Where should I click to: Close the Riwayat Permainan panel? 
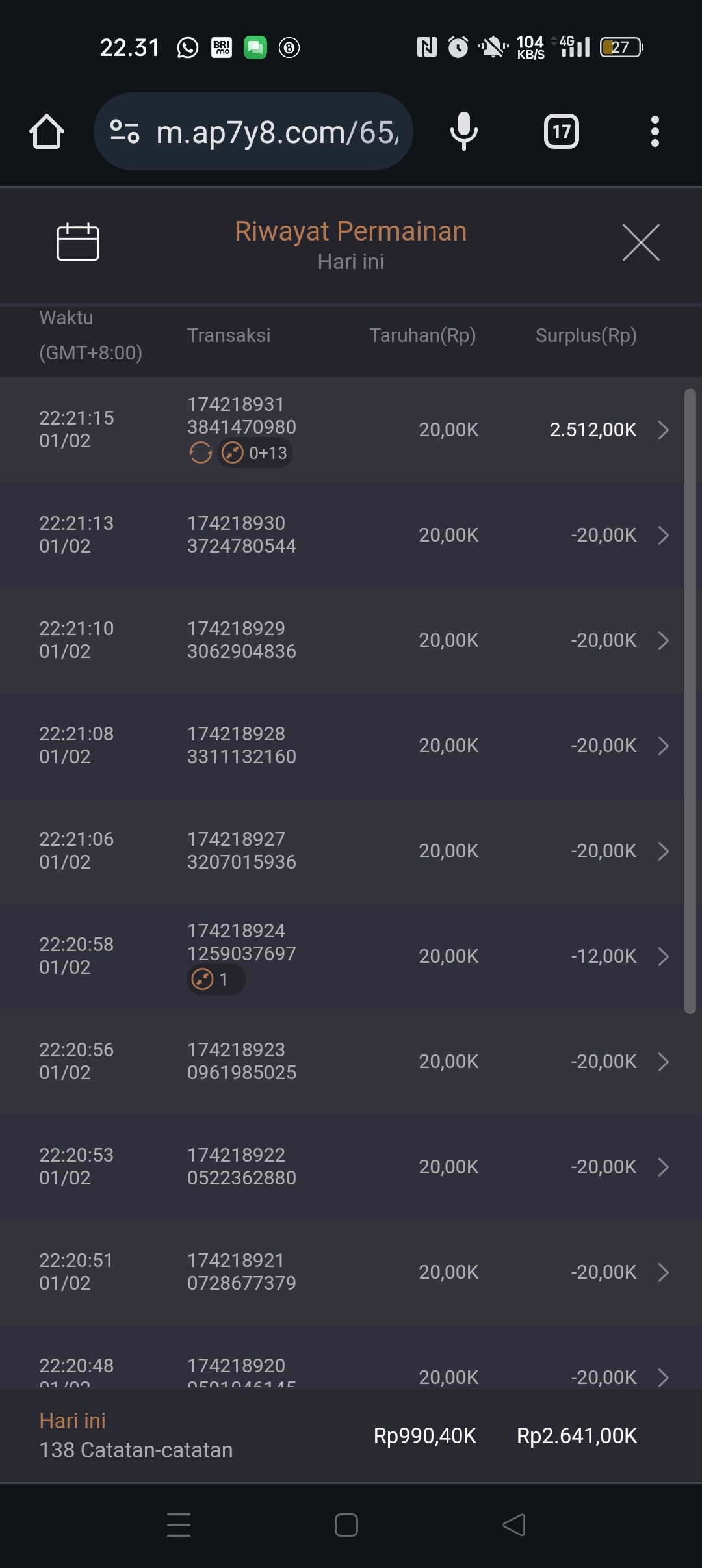pyautogui.click(x=640, y=242)
